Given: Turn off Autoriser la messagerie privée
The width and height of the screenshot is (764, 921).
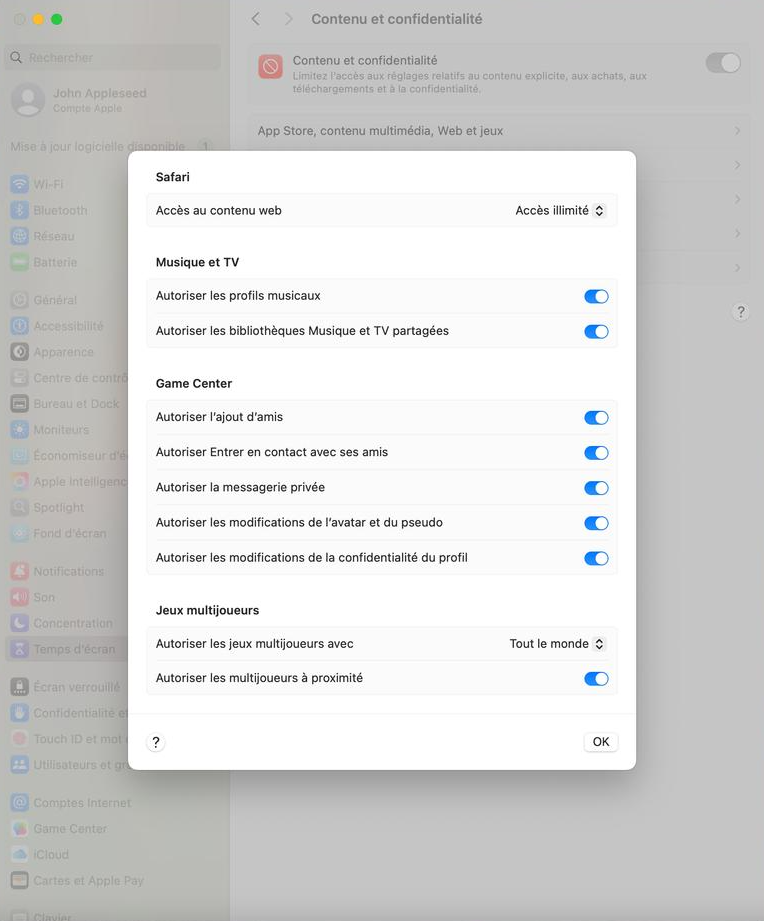Looking at the screenshot, I should click(x=596, y=488).
